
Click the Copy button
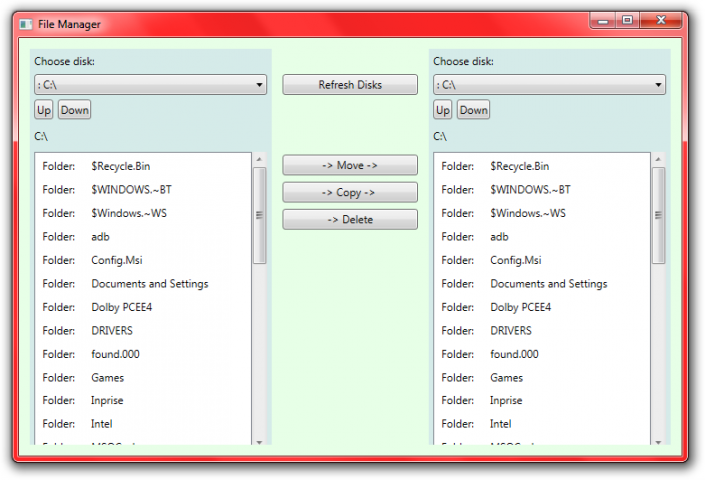click(350, 192)
